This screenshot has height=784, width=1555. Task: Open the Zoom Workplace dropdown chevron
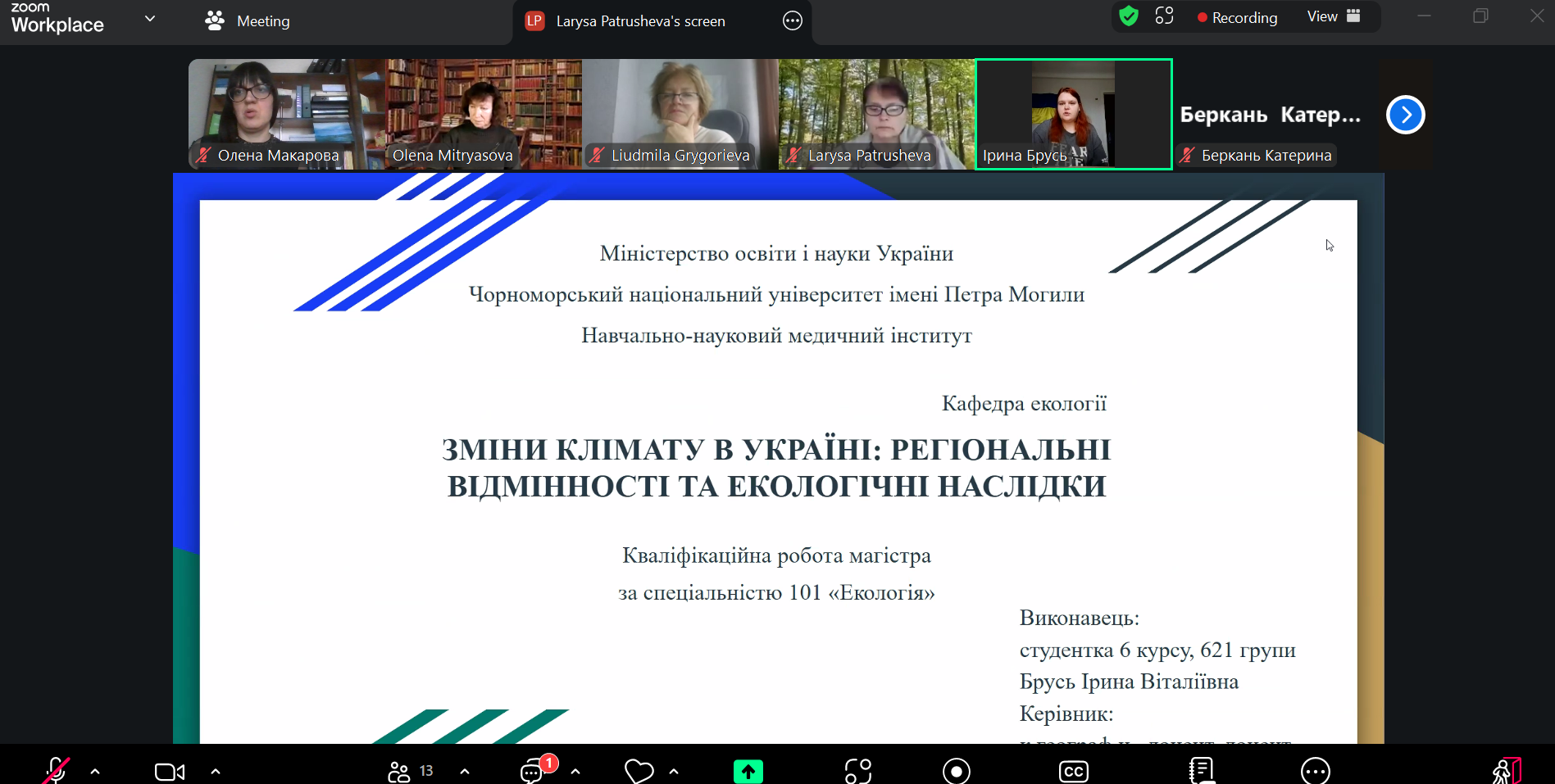click(150, 19)
